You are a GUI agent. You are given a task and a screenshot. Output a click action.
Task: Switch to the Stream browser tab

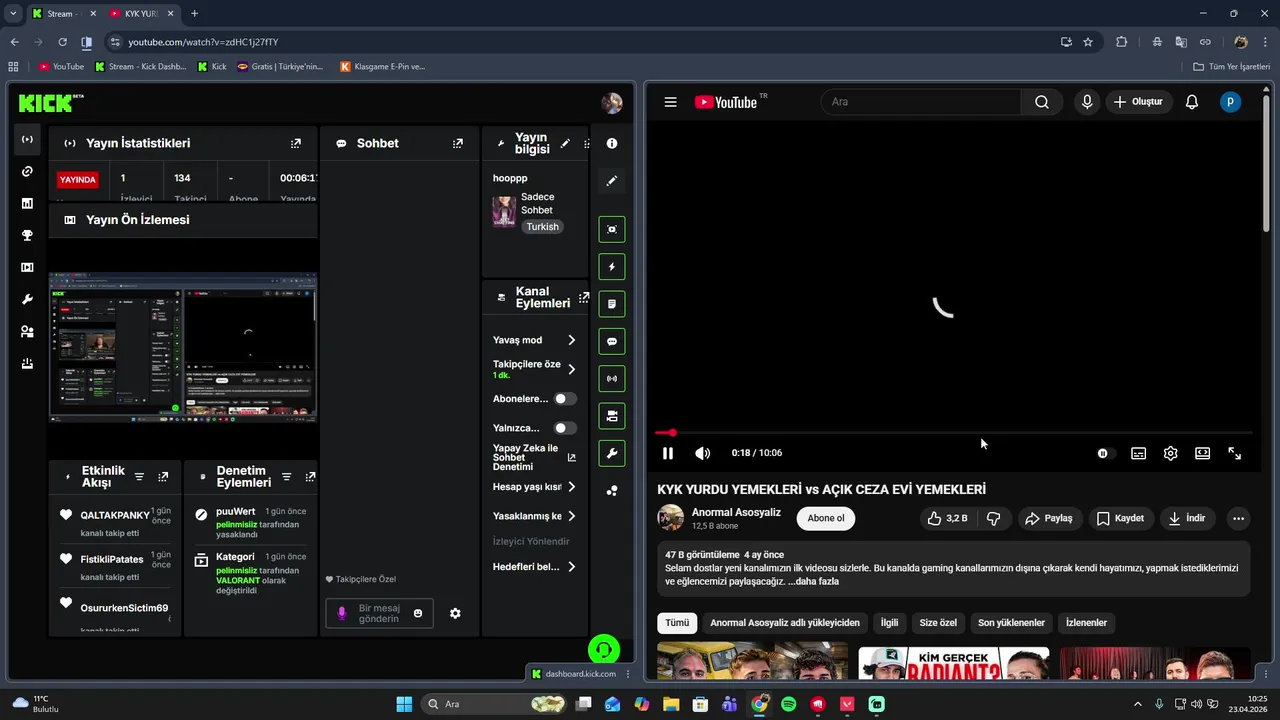[x=60, y=14]
